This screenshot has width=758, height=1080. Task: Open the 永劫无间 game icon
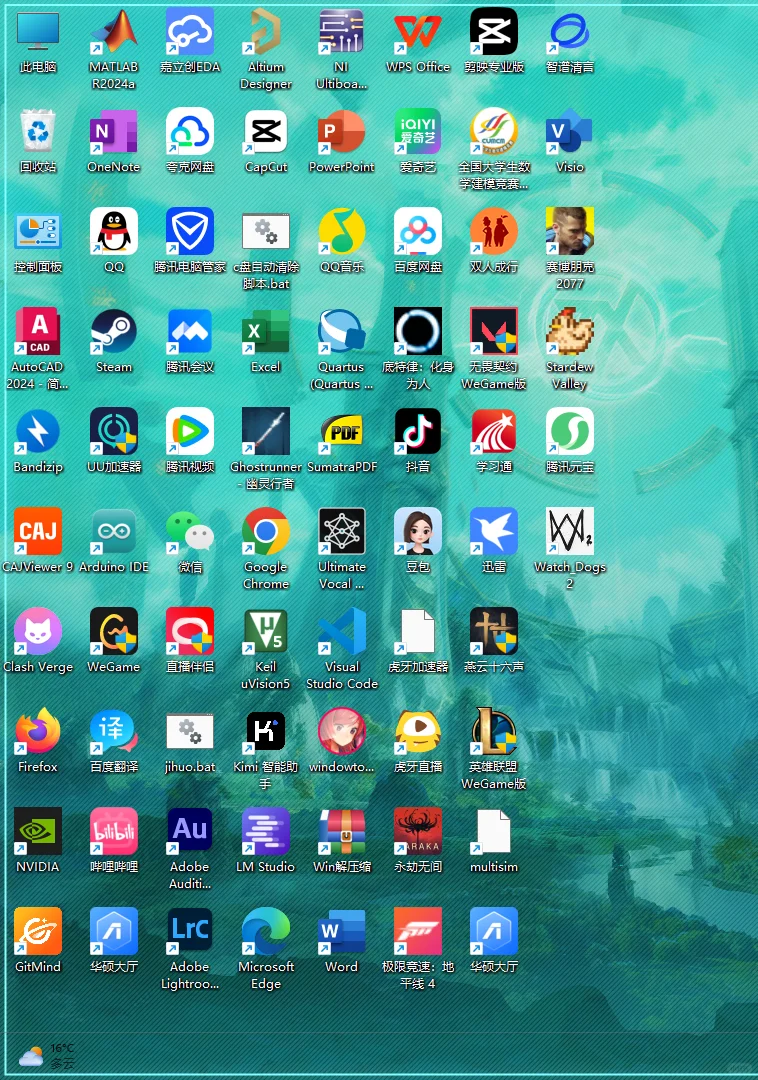tap(418, 831)
